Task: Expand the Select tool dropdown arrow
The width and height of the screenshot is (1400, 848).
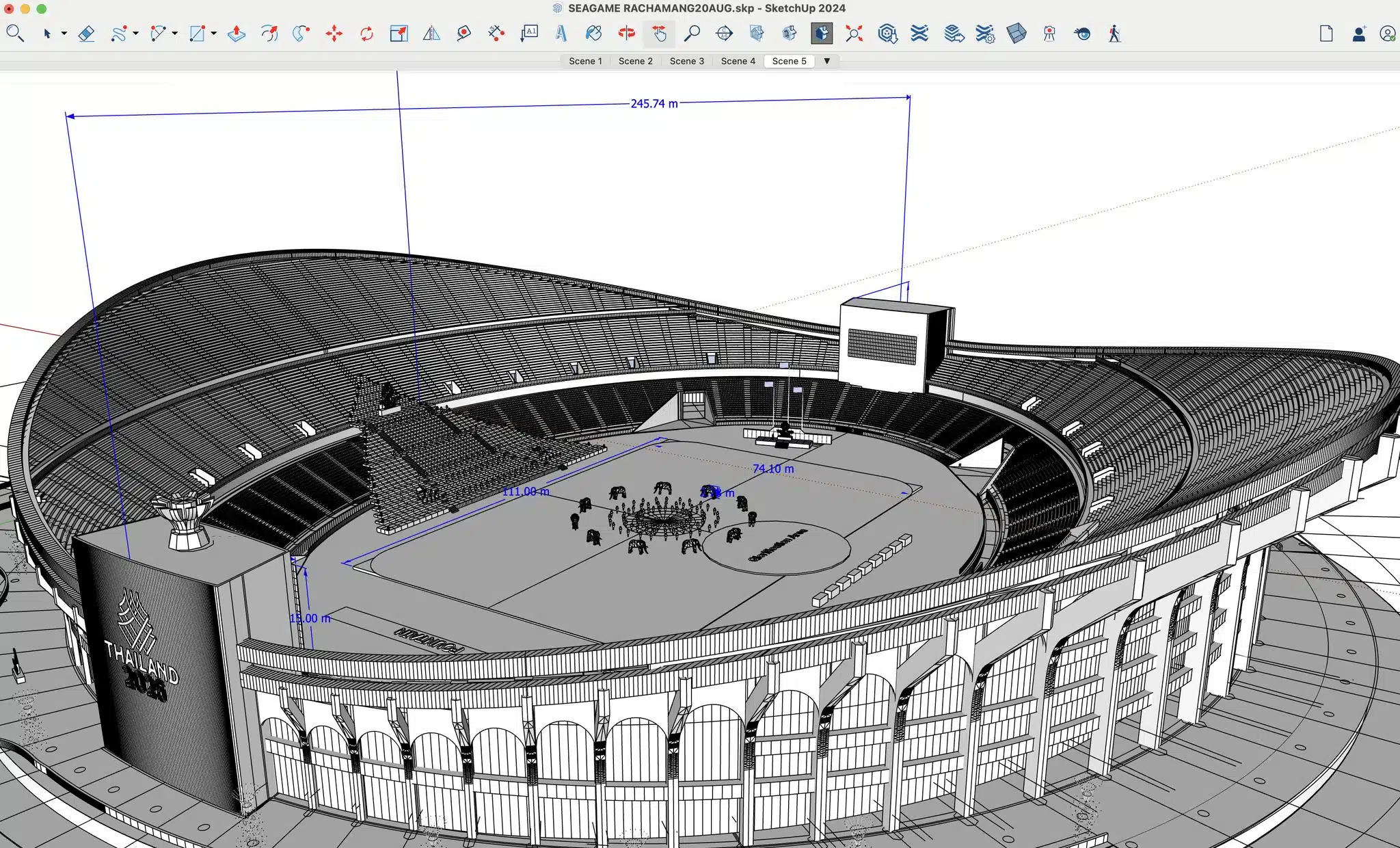Action: tap(63, 34)
